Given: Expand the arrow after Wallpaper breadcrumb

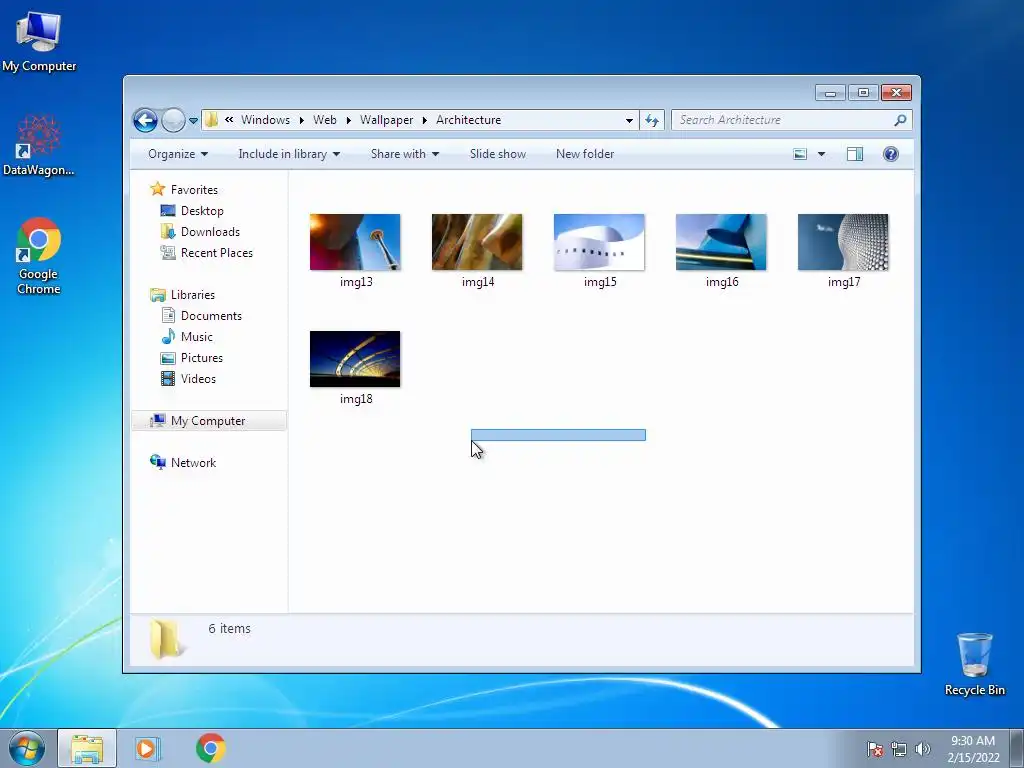Looking at the screenshot, I should pos(424,120).
